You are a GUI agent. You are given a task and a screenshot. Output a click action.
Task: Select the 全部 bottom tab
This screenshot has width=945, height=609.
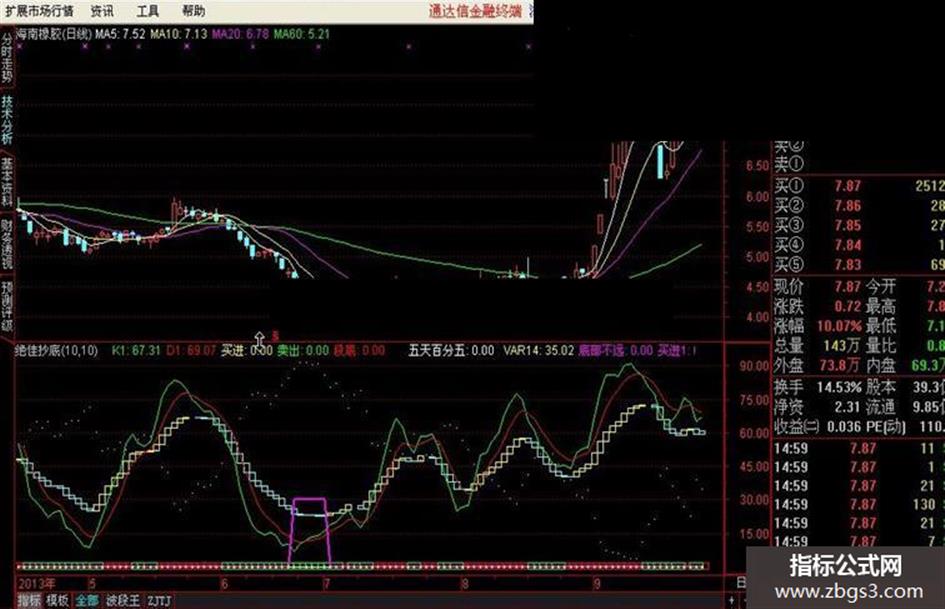click(87, 601)
